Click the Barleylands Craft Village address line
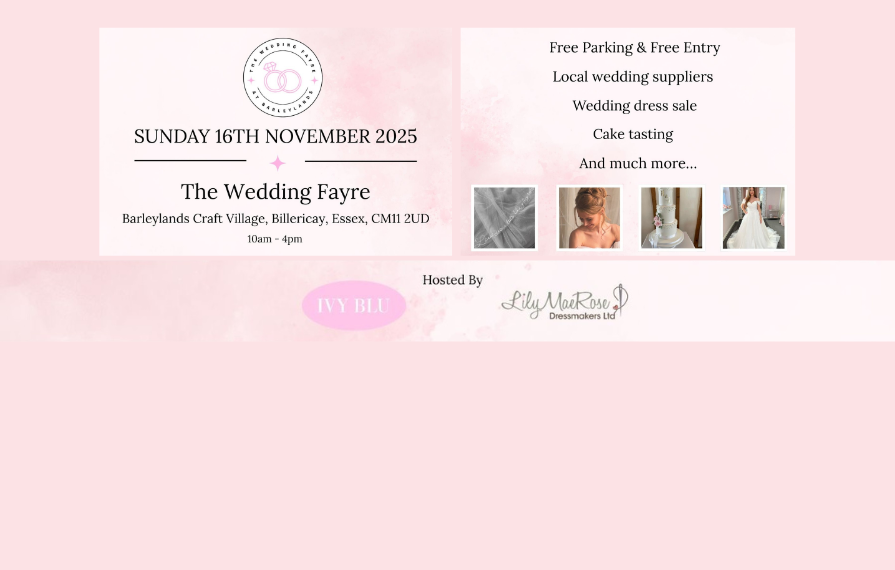 [x=276, y=219]
